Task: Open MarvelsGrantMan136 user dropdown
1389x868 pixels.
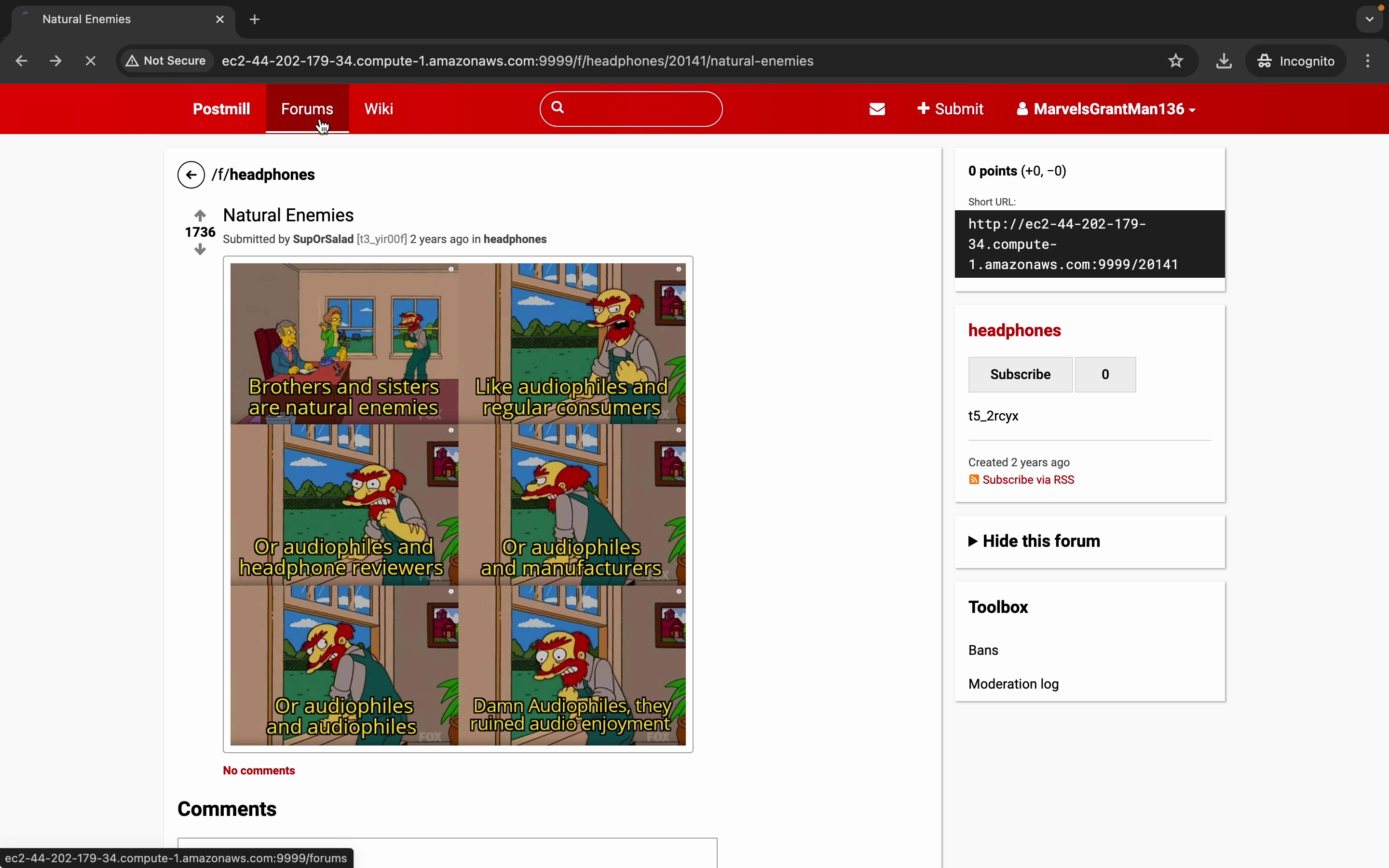Action: click(x=1106, y=109)
